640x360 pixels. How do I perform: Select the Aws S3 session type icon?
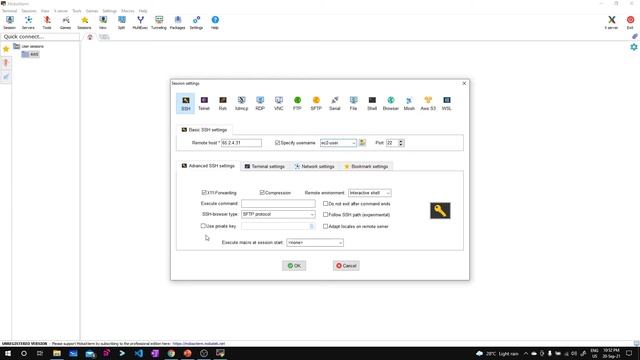[428, 103]
